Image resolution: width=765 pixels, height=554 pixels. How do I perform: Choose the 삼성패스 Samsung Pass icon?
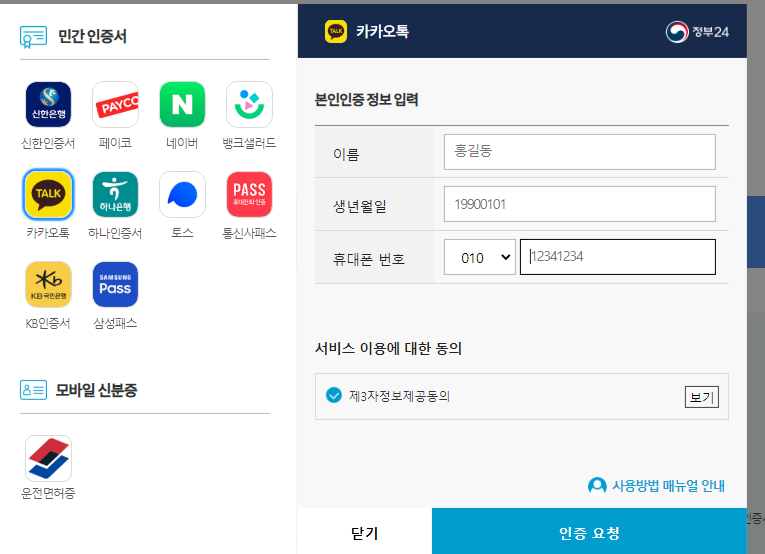115,284
